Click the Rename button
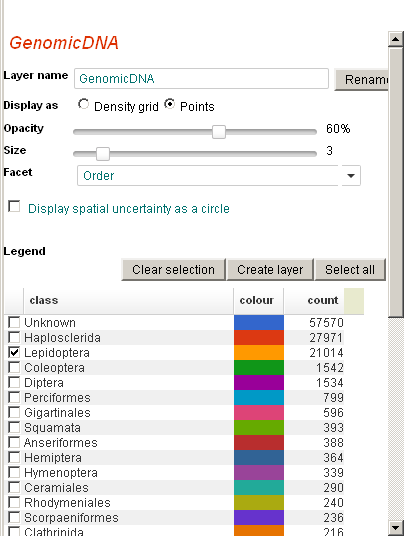The height and width of the screenshot is (536, 404). [361, 80]
